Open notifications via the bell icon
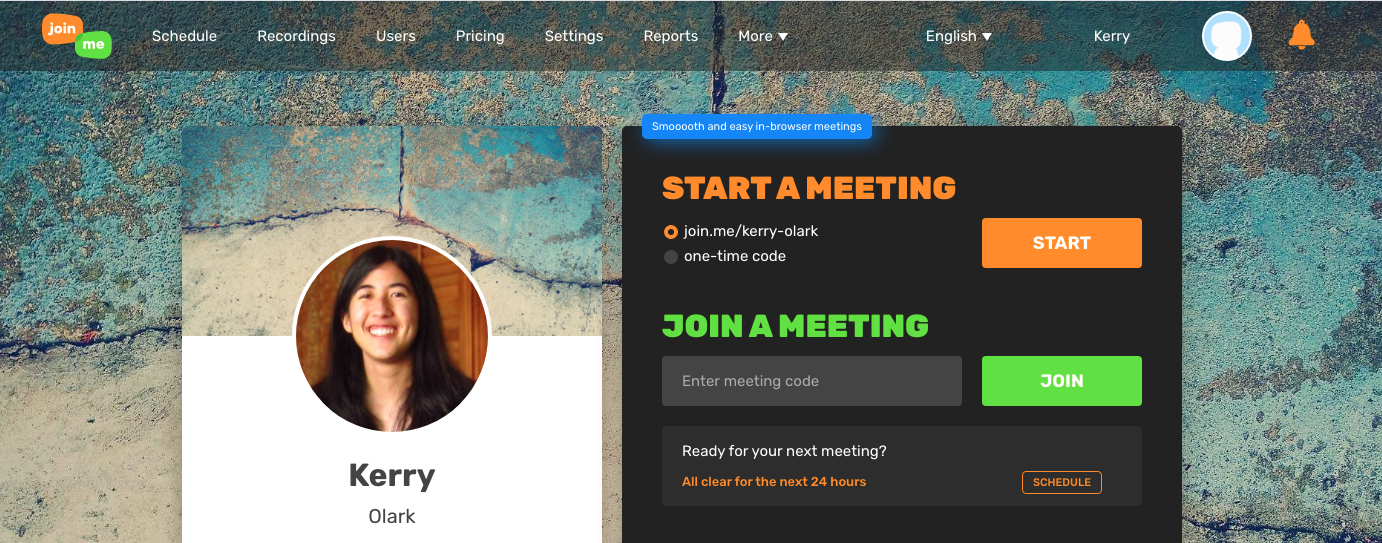Screen dimensions: 1382x543 1301,36
